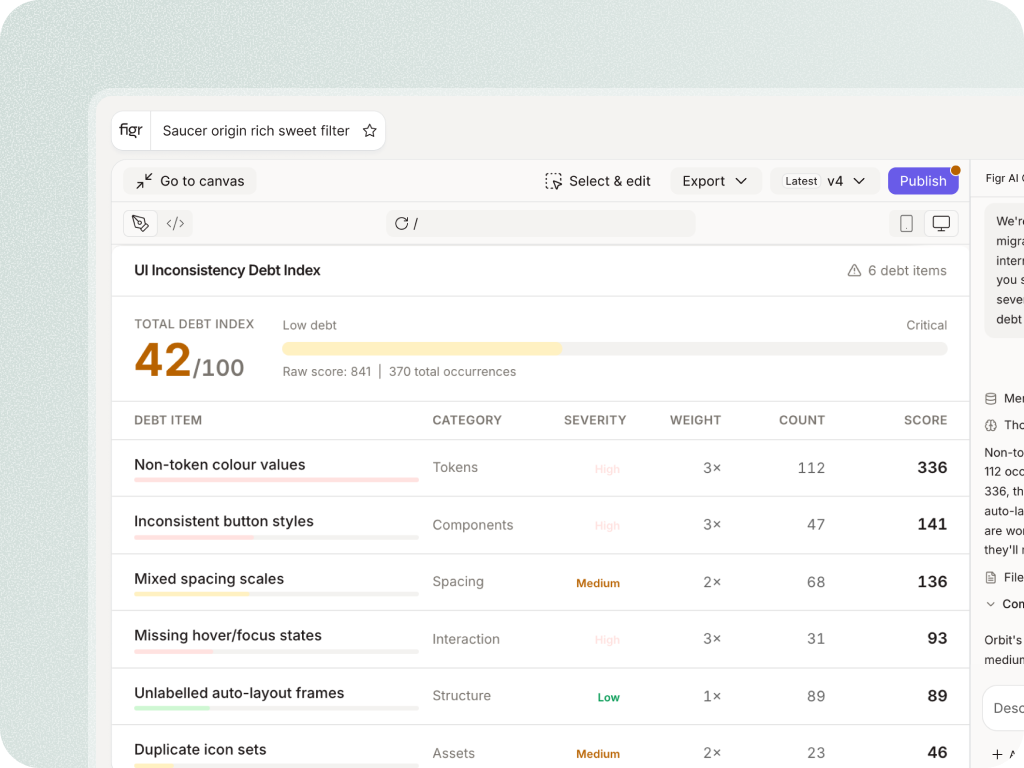Open the Export dropdown
This screenshot has width=1024, height=768.
(x=715, y=181)
